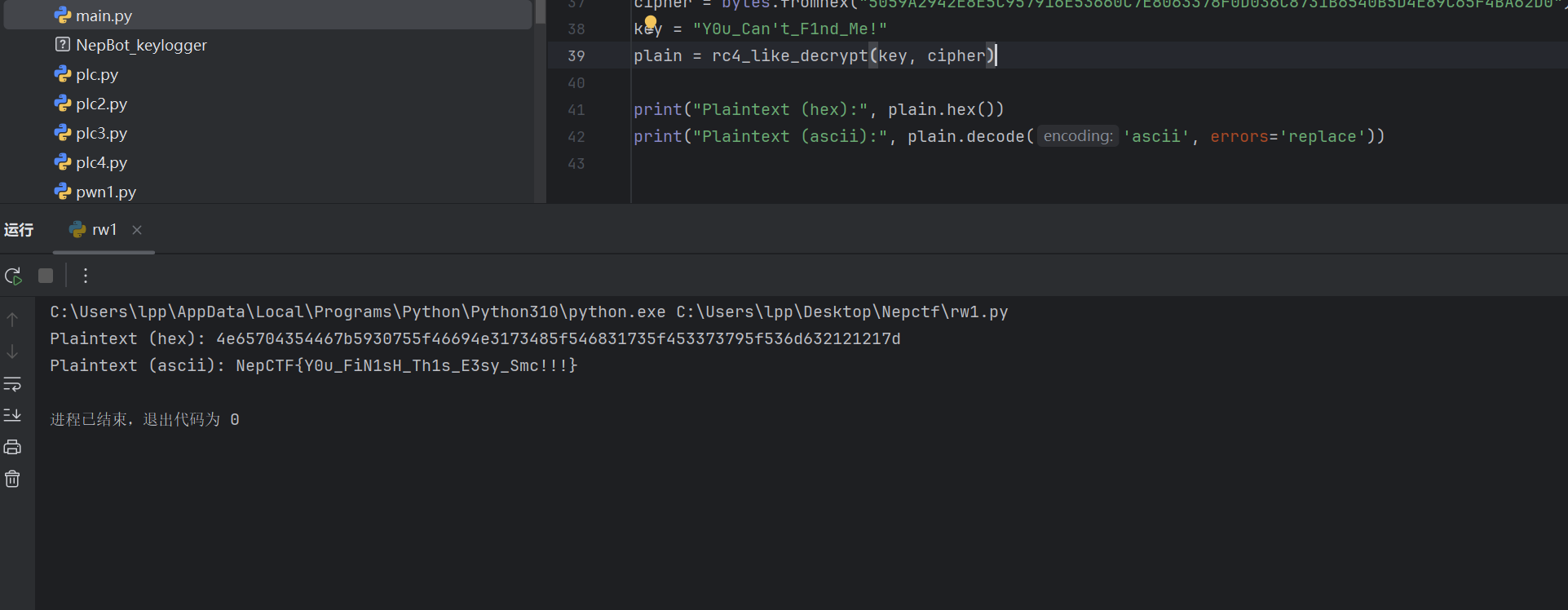Image resolution: width=1568 pixels, height=610 pixels.
Task: Toggle soft-wrap in the run console
Action: pyautogui.click(x=12, y=383)
